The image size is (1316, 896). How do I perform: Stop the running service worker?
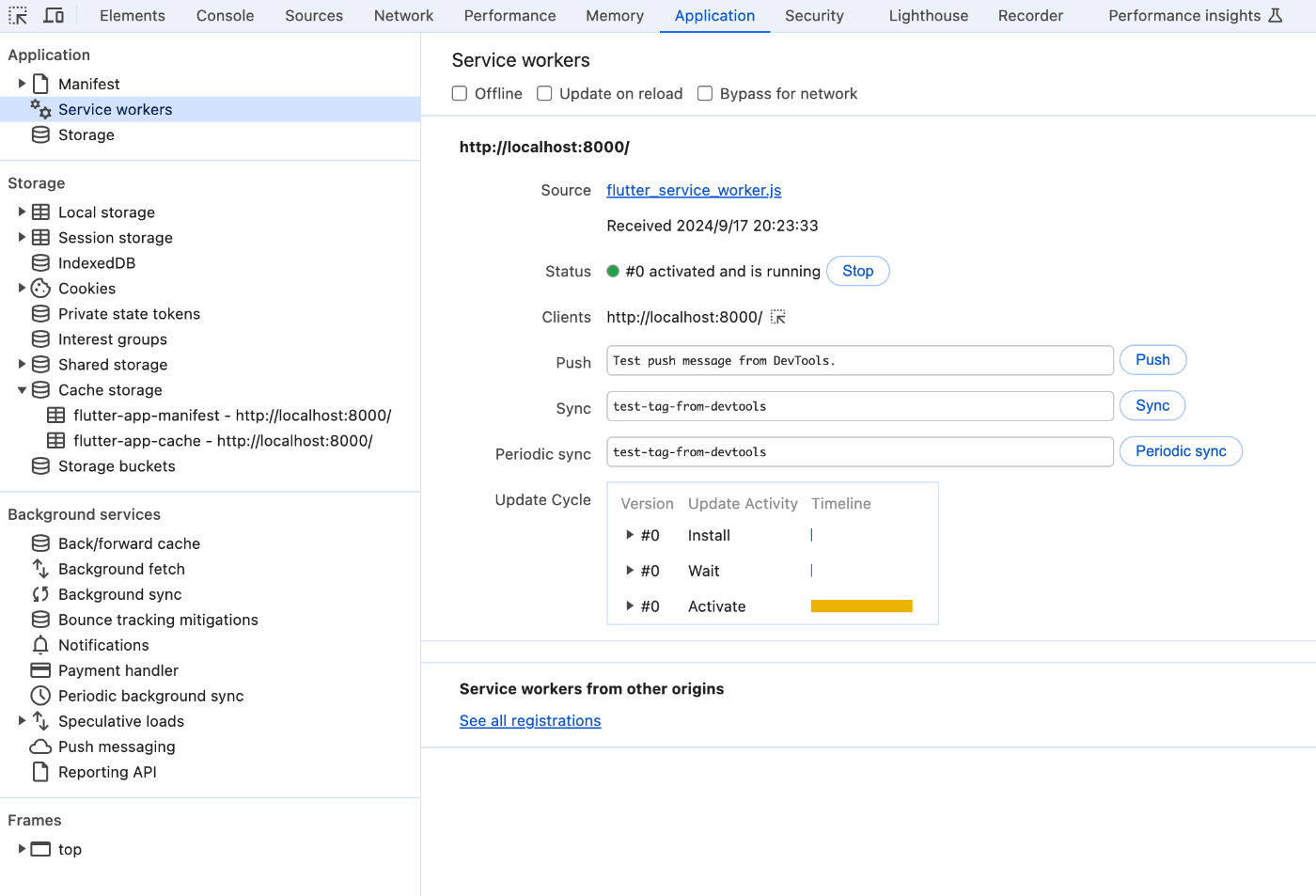pos(858,271)
